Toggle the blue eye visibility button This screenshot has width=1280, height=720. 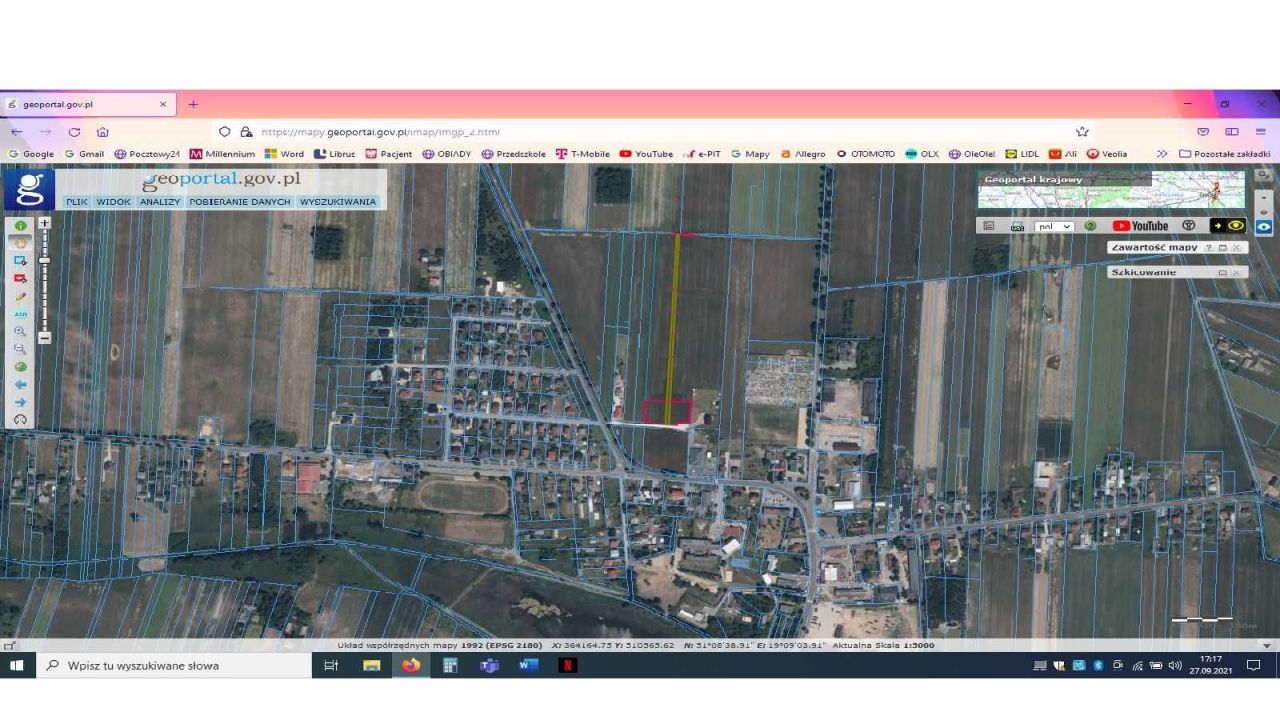tap(1264, 227)
